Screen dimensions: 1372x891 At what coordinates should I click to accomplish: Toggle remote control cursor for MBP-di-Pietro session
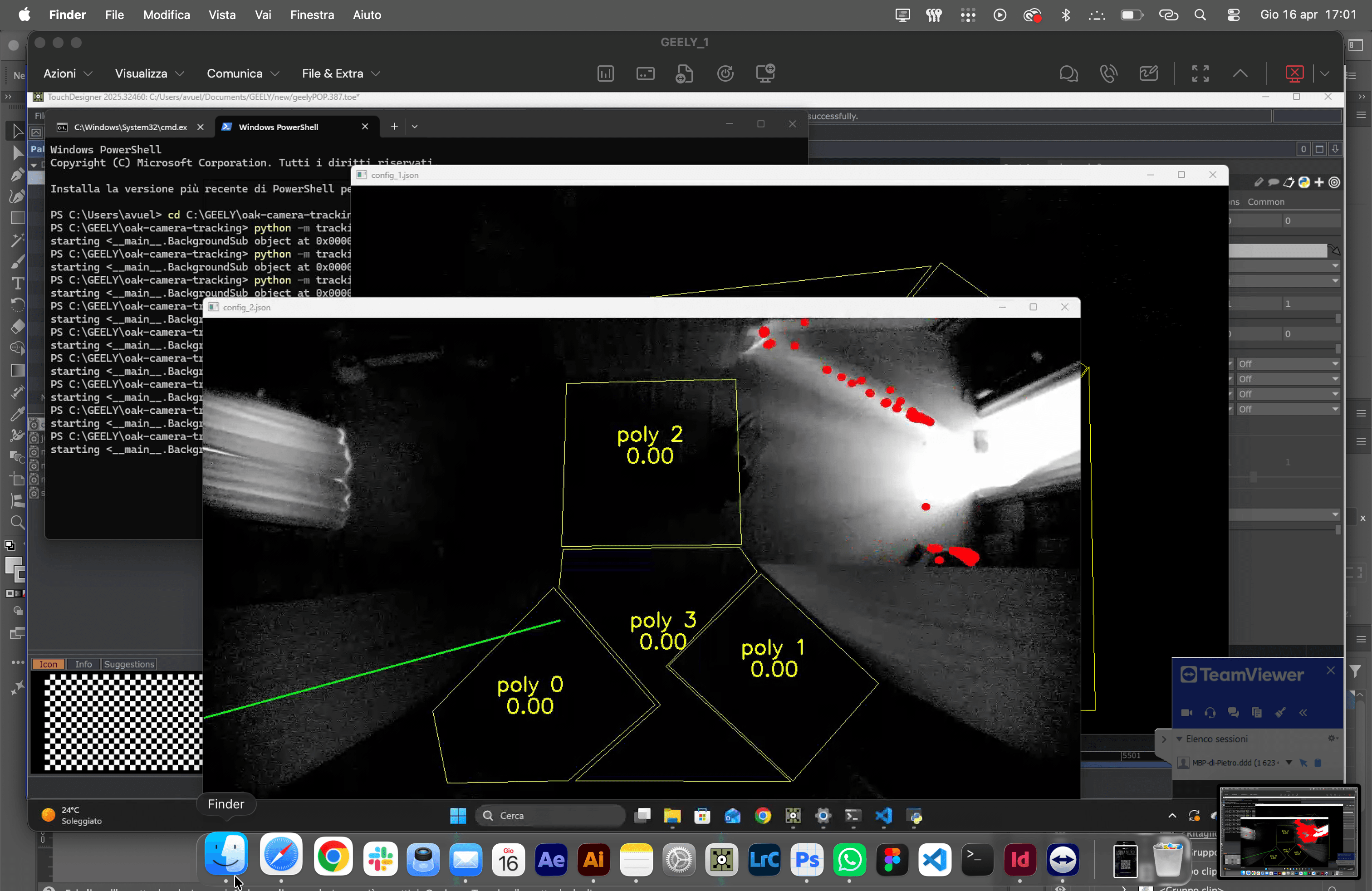click(x=1303, y=763)
